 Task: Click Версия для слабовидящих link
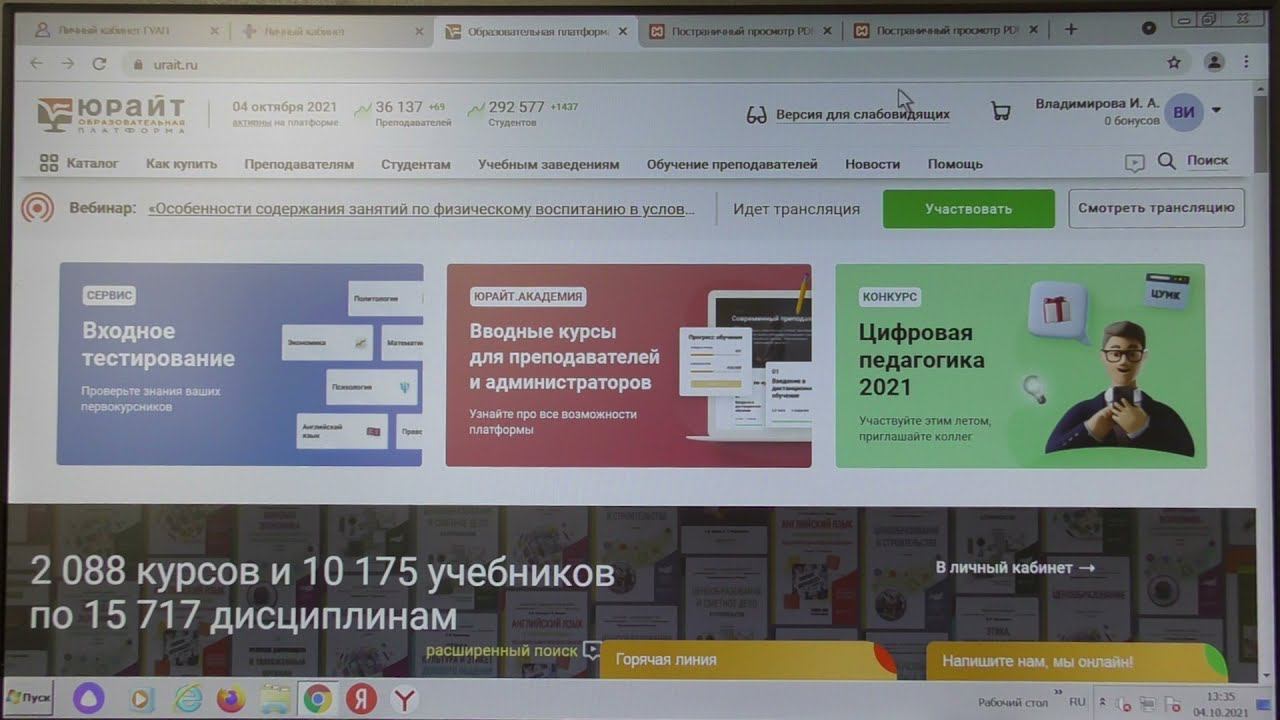point(863,114)
